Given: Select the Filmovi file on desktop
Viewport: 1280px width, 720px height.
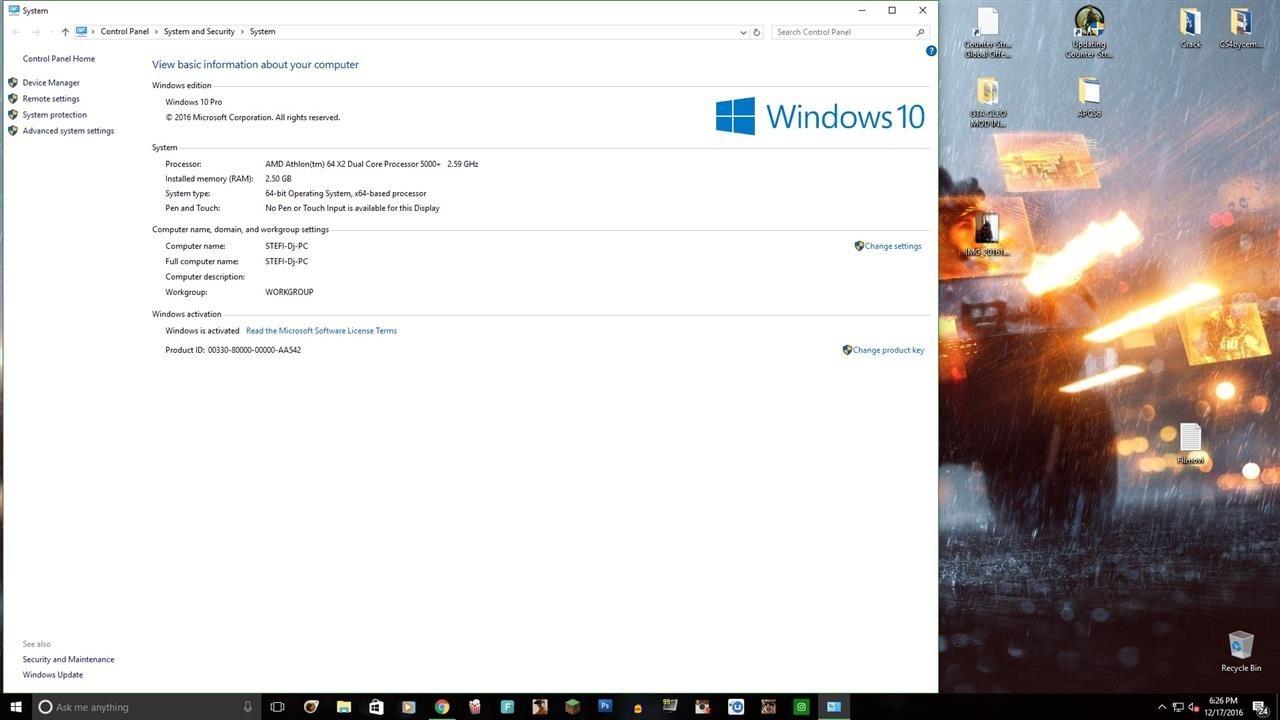Looking at the screenshot, I should pos(1190,444).
